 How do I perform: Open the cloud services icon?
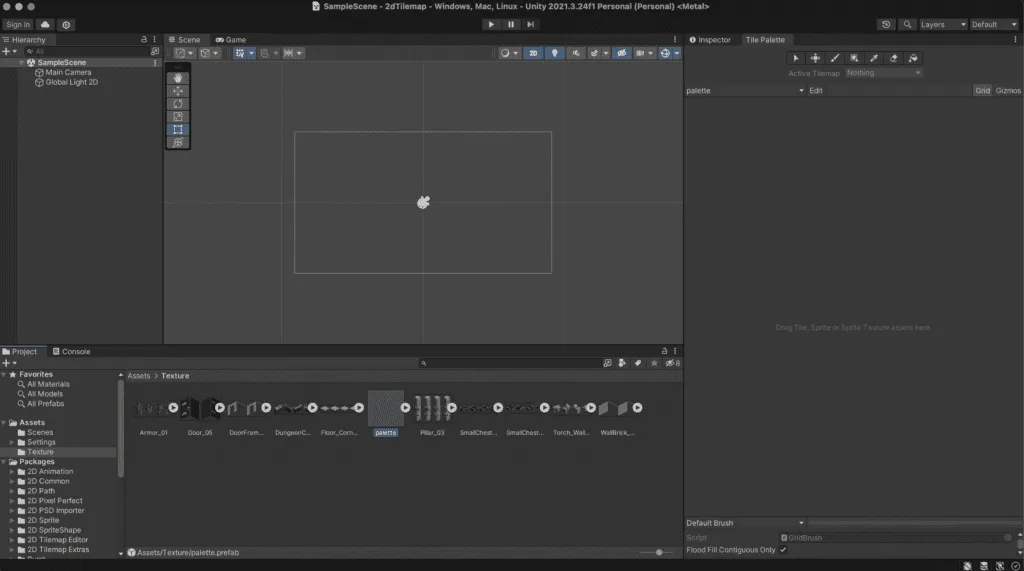tap(45, 24)
